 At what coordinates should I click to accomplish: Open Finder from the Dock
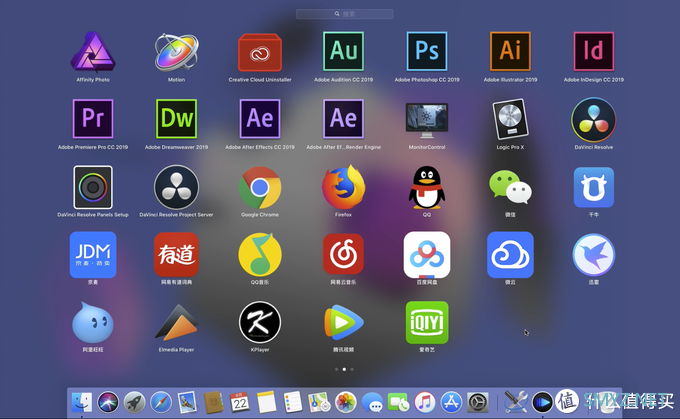coord(81,402)
